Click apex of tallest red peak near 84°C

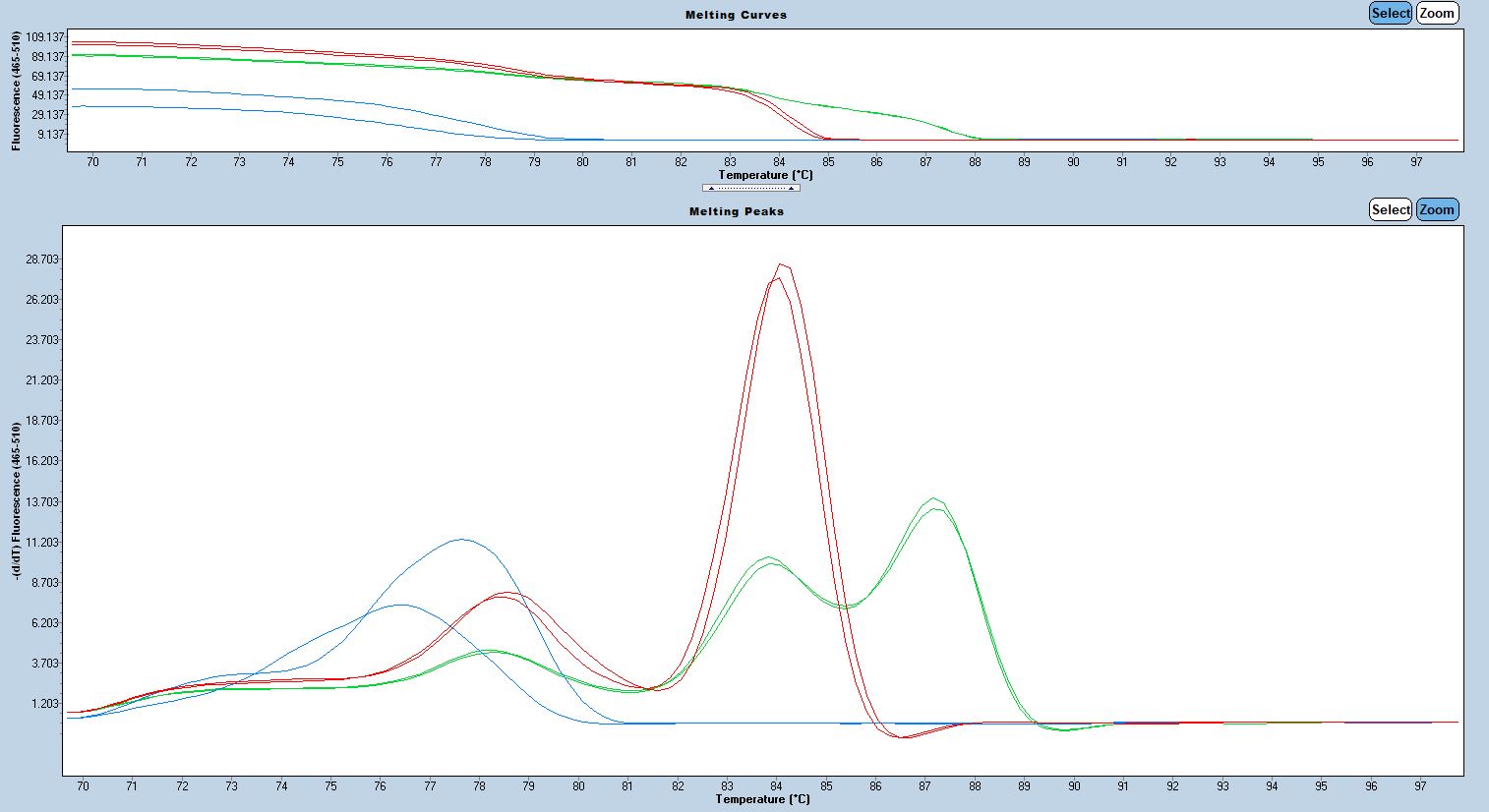pos(781,264)
